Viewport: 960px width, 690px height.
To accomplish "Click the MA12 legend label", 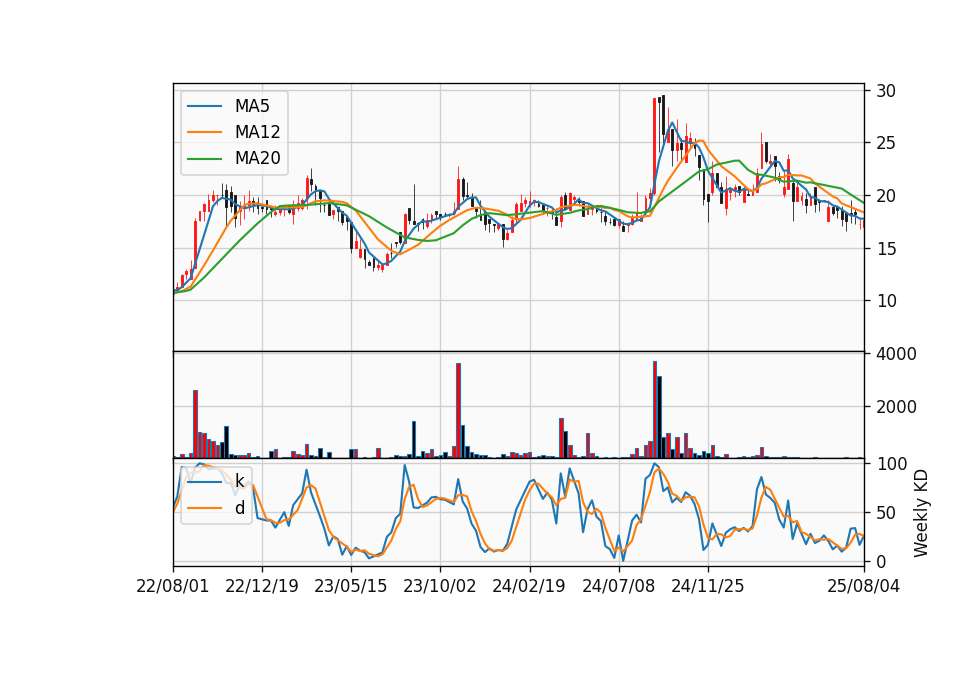I will click(257, 132).
